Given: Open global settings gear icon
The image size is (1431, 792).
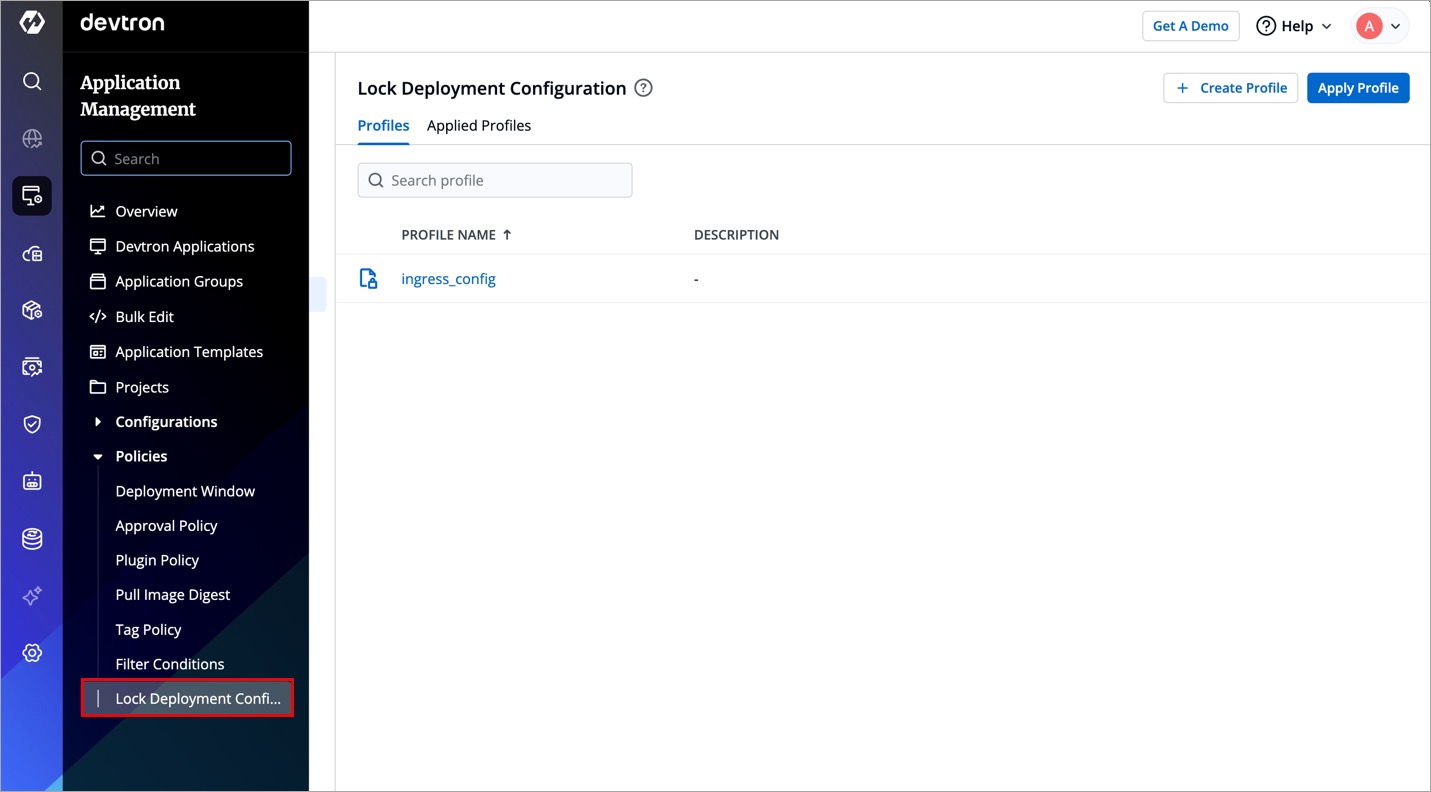Looking at the screenshot, I should (x=32, y=653).
